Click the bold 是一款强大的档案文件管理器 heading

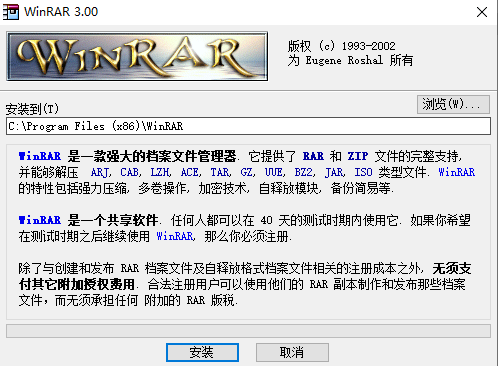(152, 156)
